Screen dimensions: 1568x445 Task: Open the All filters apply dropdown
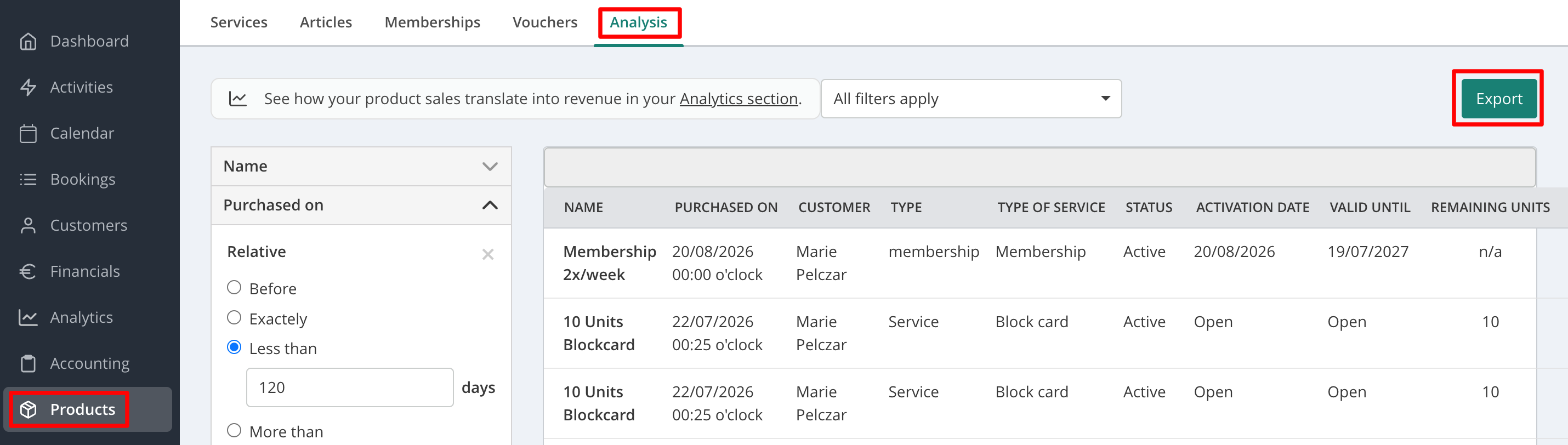coord(971,99)
